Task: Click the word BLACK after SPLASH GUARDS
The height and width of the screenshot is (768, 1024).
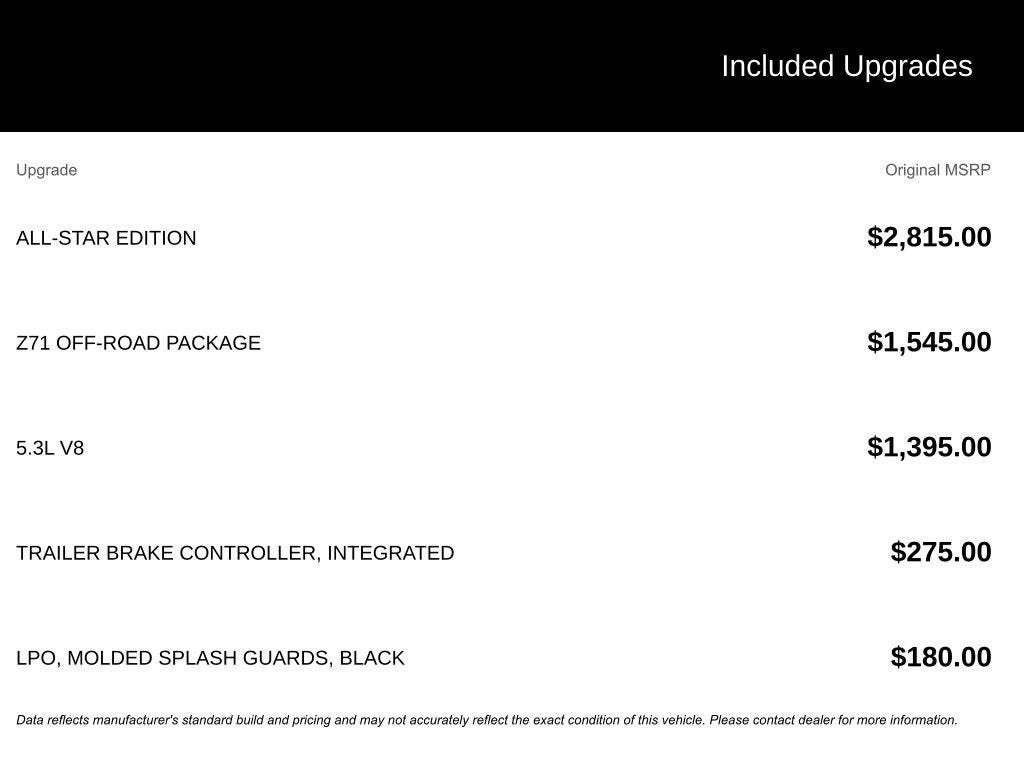Action: [x=372, y=658]
